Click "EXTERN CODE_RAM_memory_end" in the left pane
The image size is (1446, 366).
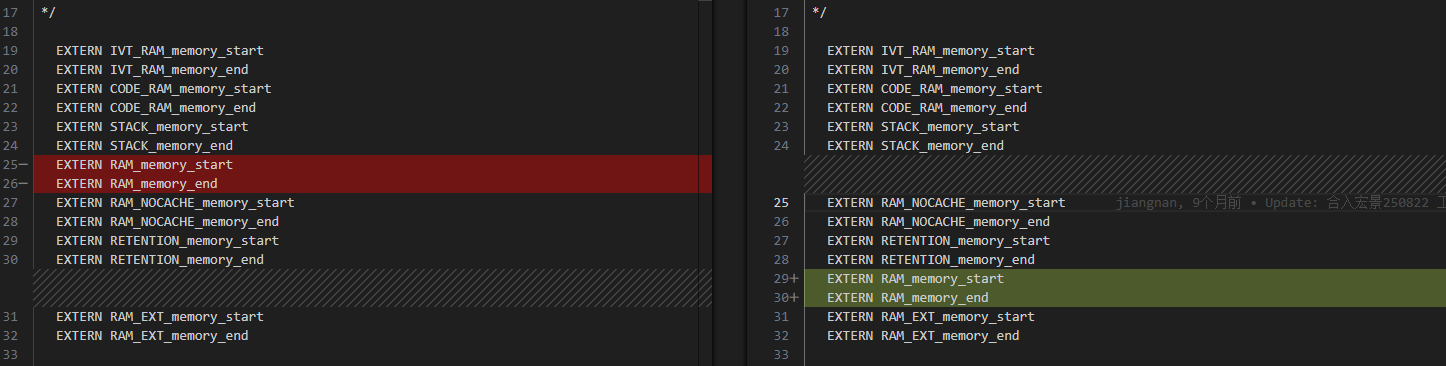pyautogui.click(x=156, y=108)
